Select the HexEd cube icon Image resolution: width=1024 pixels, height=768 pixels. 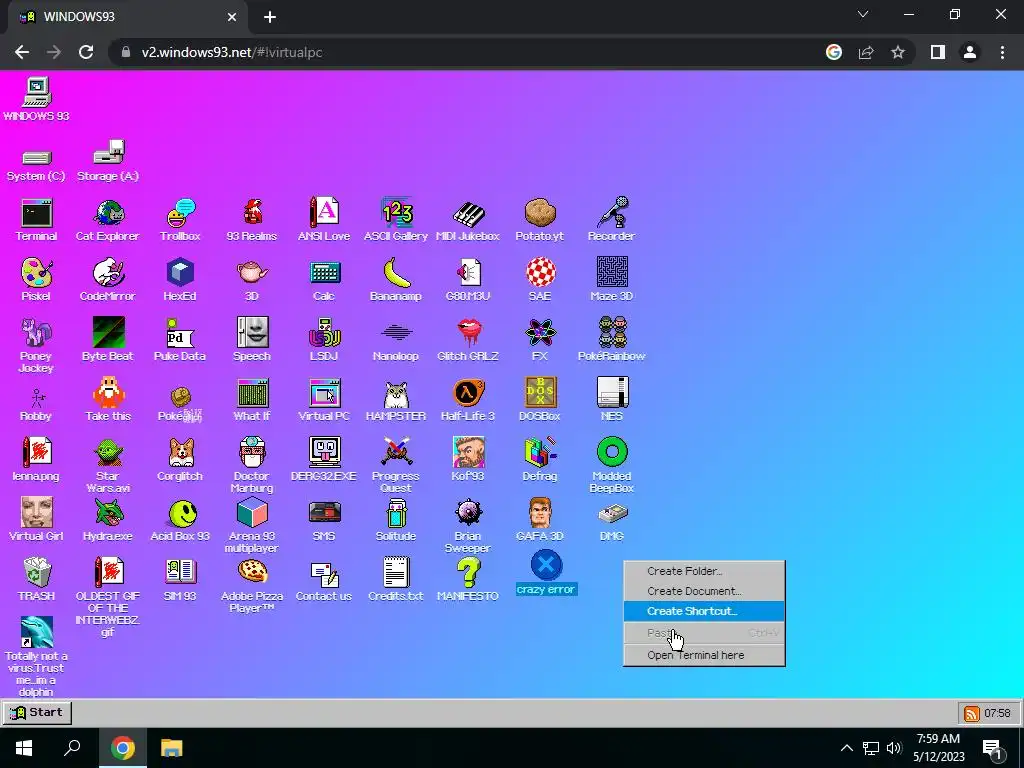(x=180, y=280)
